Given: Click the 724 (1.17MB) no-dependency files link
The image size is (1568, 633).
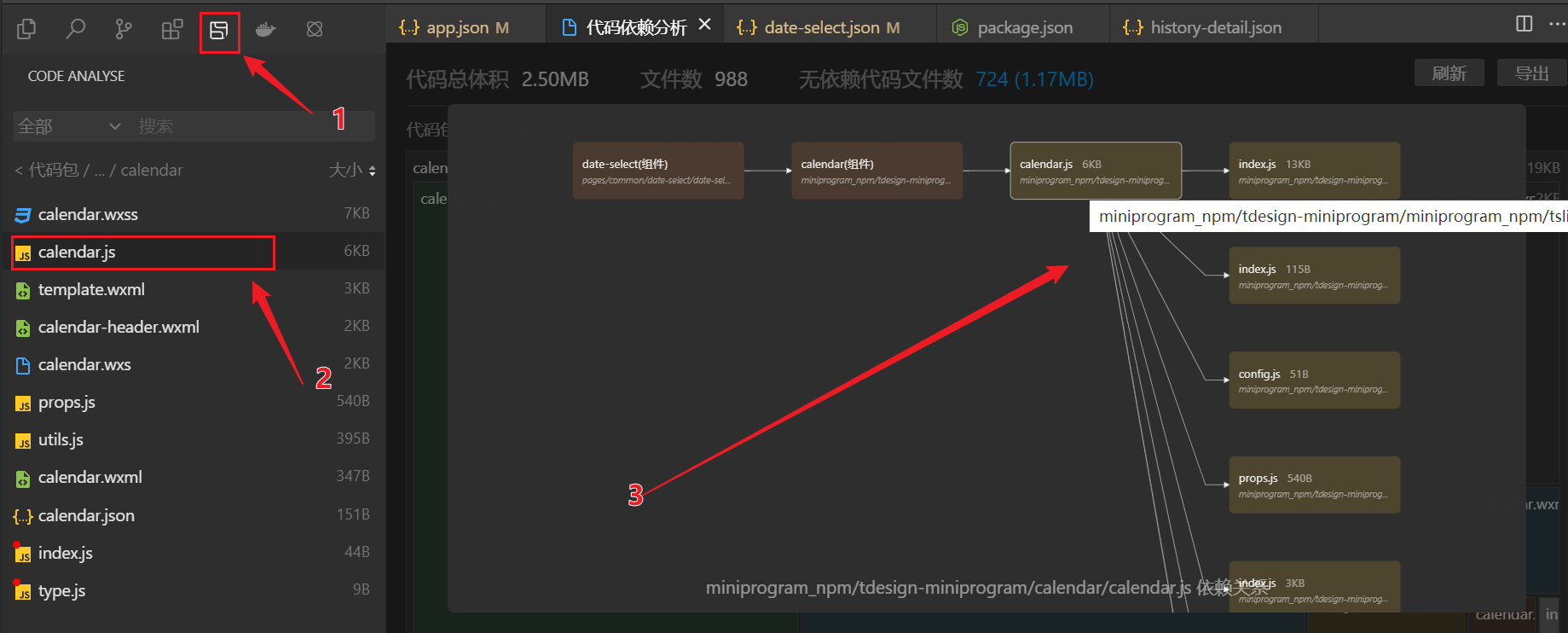Looking at the screenshot, I should pyautogui.click(x=1033, y=79).
